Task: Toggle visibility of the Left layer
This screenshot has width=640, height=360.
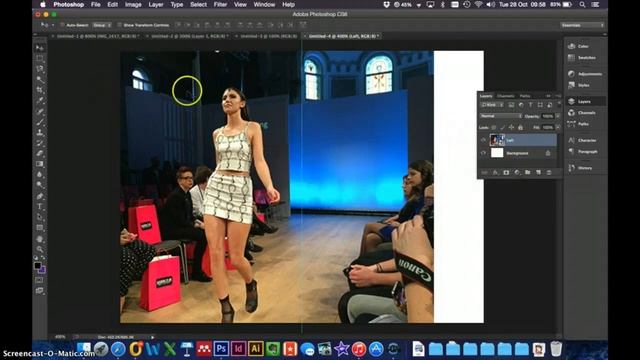Action: 483,140
